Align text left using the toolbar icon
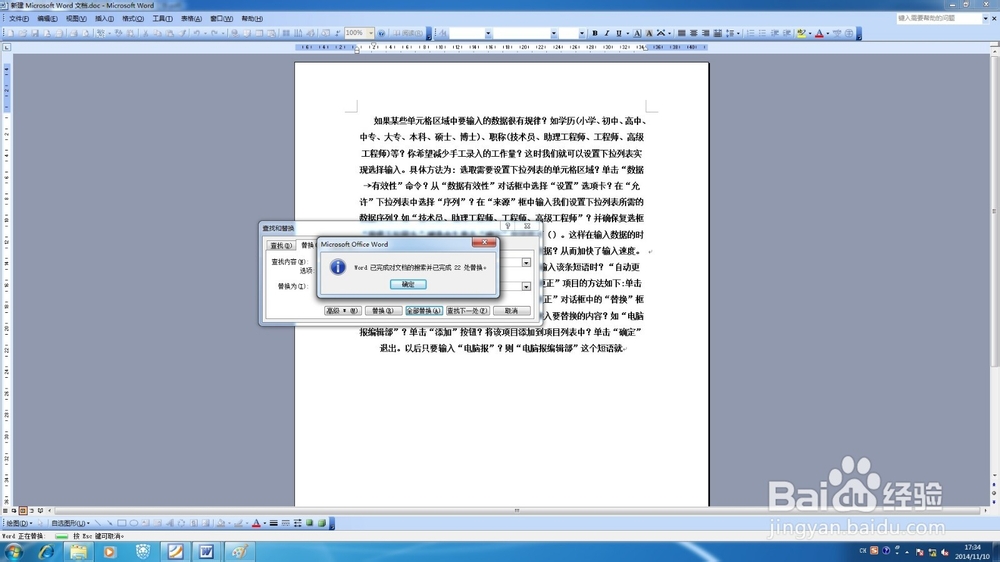 (681, 33)
